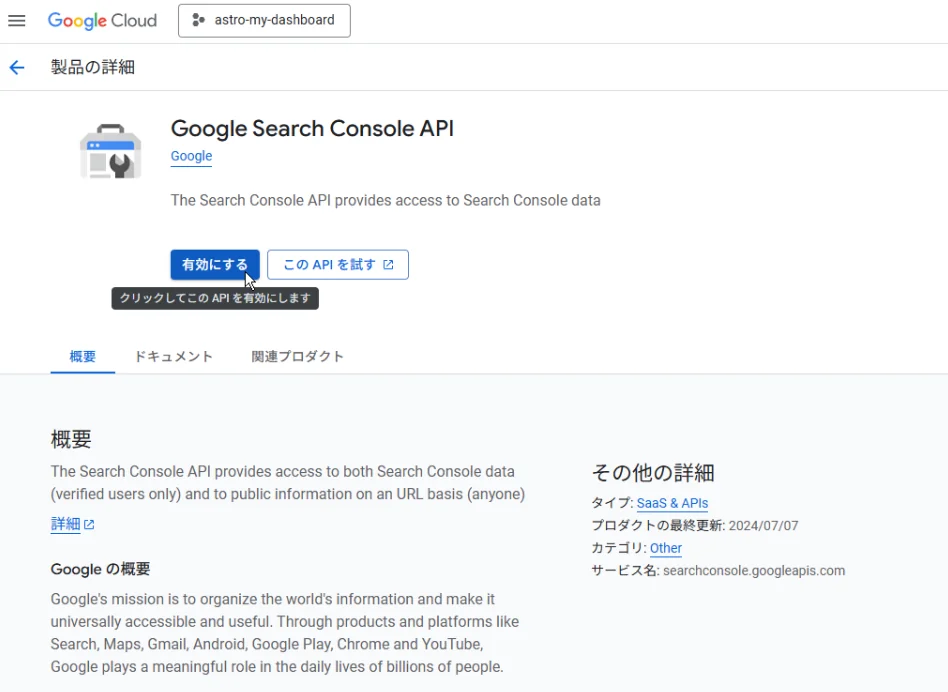Open the Google publisher link
The image size is (948, 692).
point(191,156)
